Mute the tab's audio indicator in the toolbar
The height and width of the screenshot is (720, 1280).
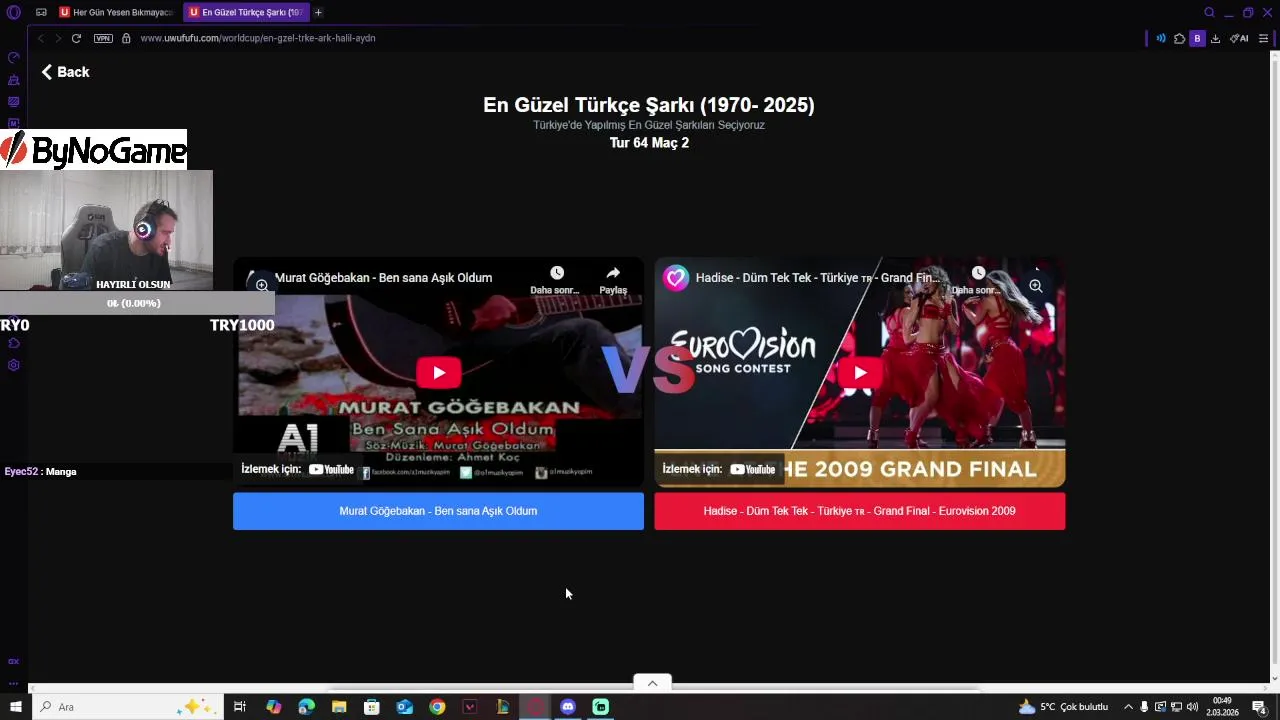1161,38
